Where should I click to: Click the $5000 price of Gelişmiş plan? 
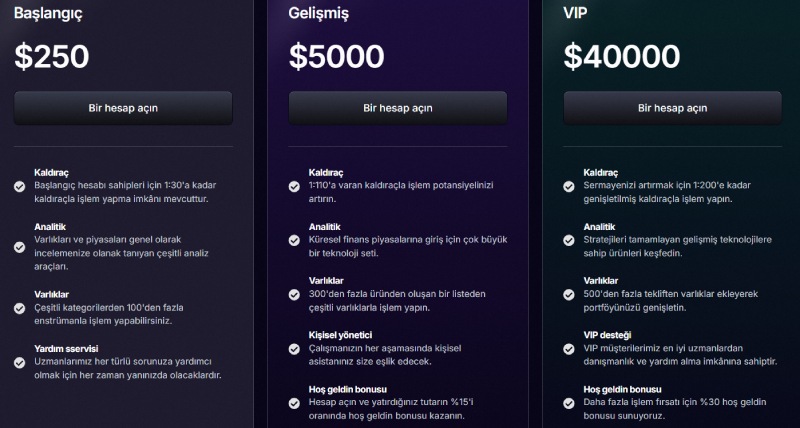tap(336, 56)
